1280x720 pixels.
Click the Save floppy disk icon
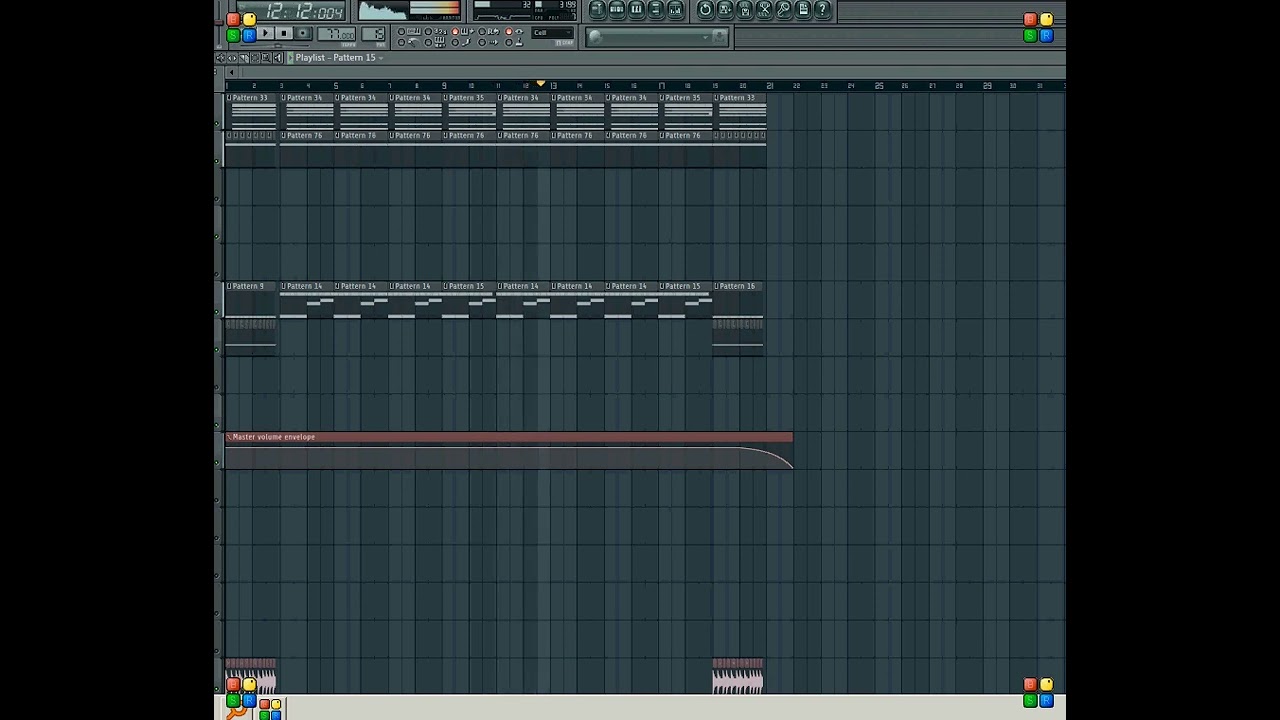pyautogui.click(x=725, y=10)
